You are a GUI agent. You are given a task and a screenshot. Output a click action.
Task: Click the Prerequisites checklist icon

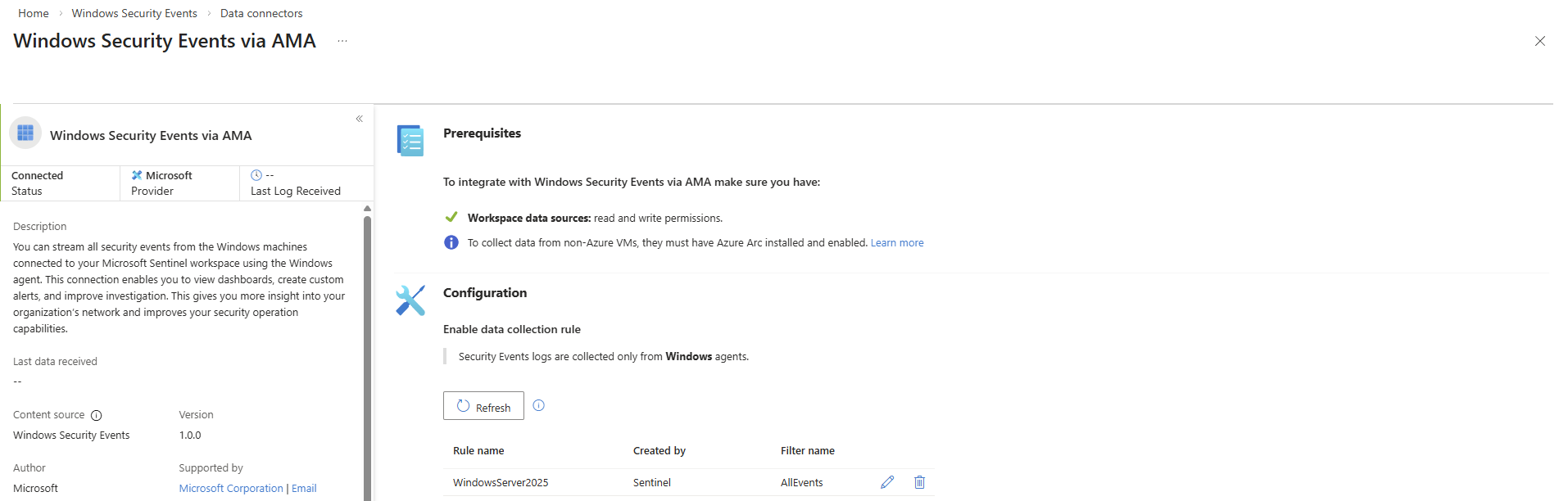point(410,141)
